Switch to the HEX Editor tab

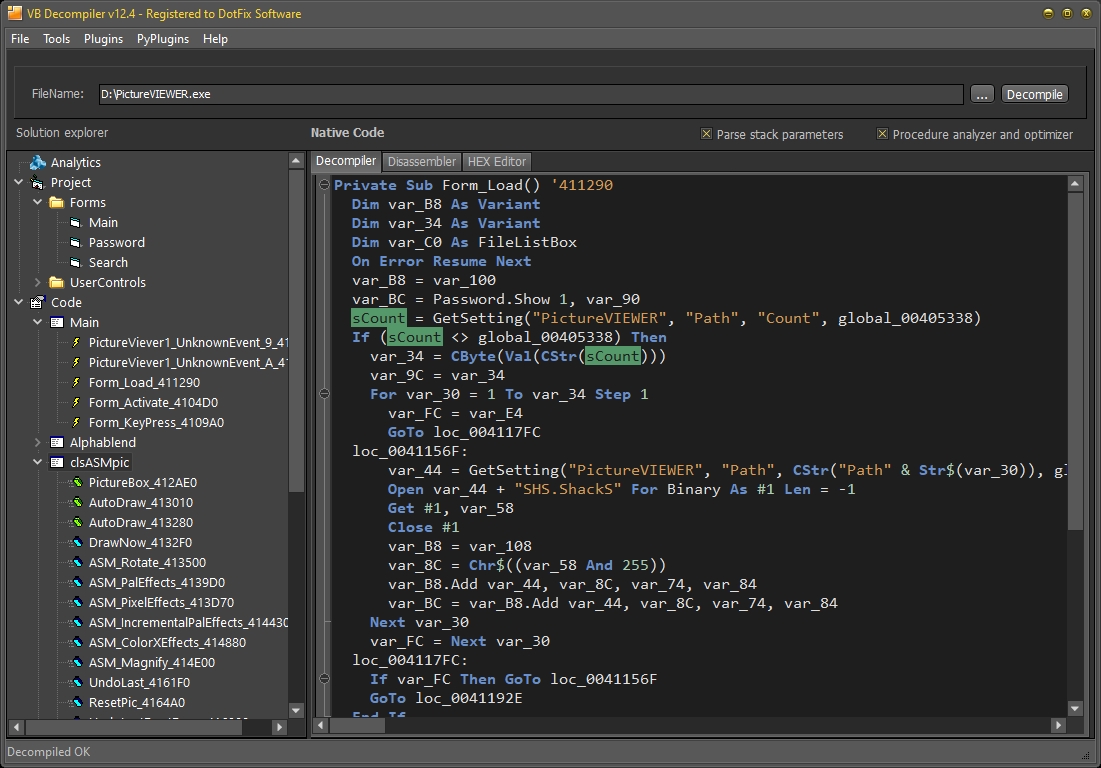pyautogui.click(x=496, y=161)
